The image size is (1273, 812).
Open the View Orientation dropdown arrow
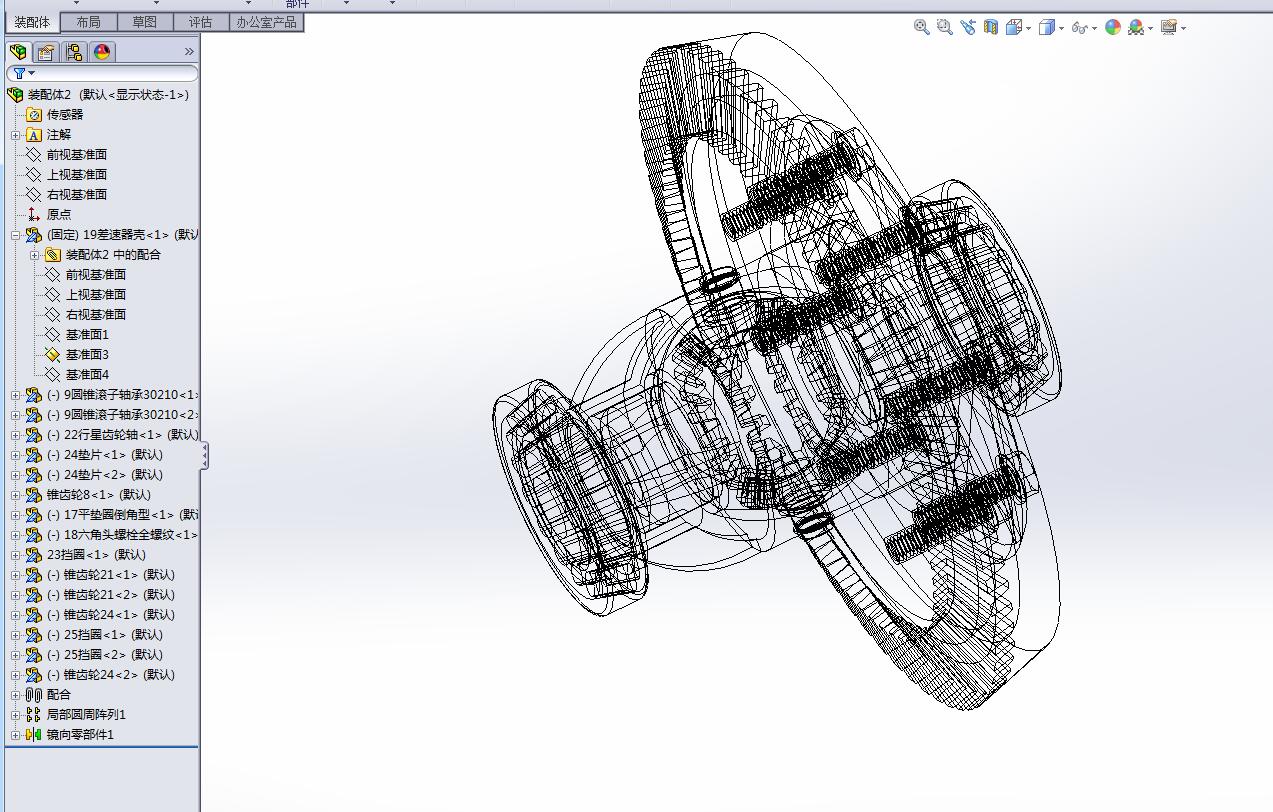tap(1028, 29)
